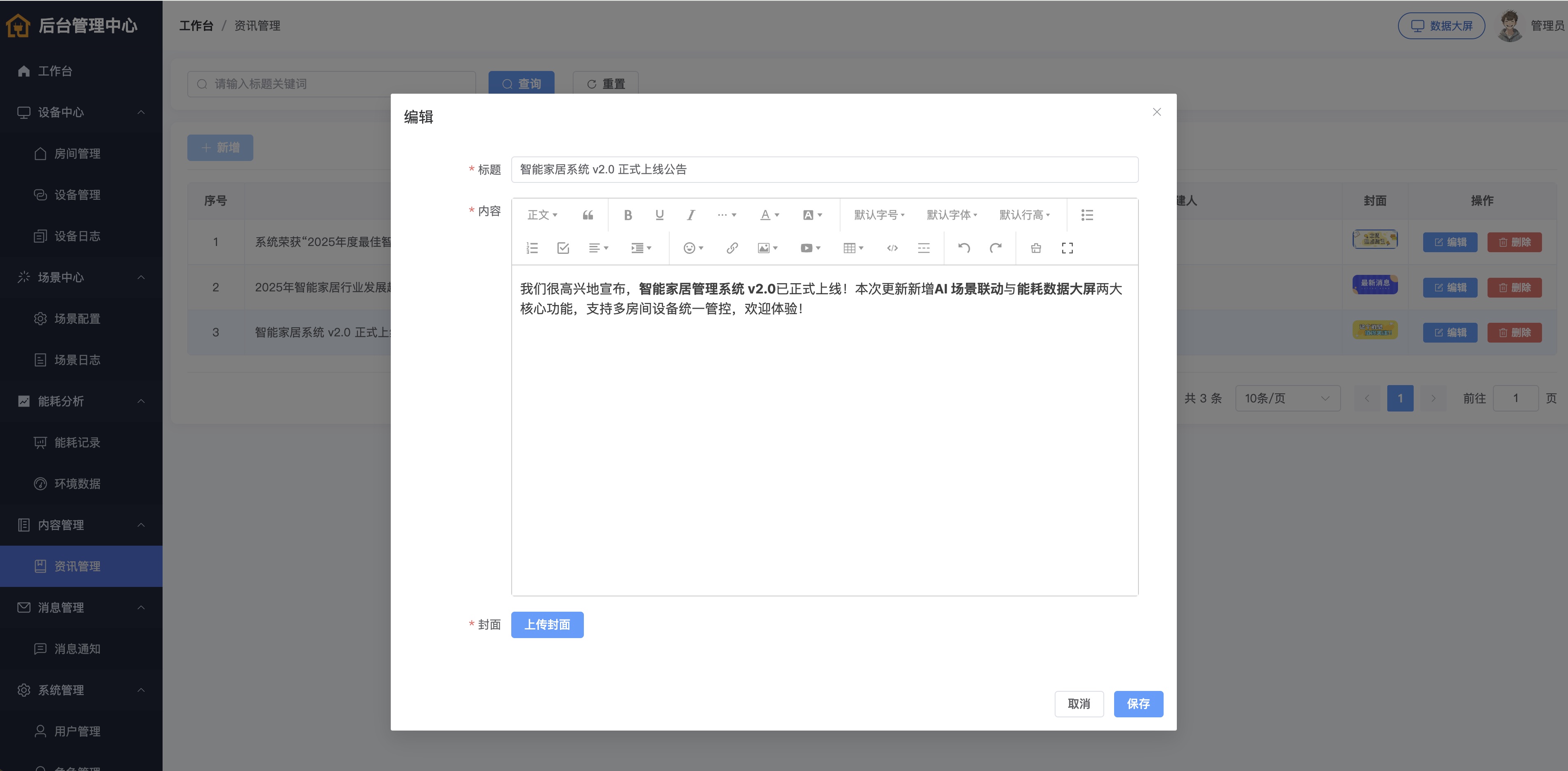Screen dimensions: 1568x771
Task: Apply bold formatting in editor
Action: point(628,215)
